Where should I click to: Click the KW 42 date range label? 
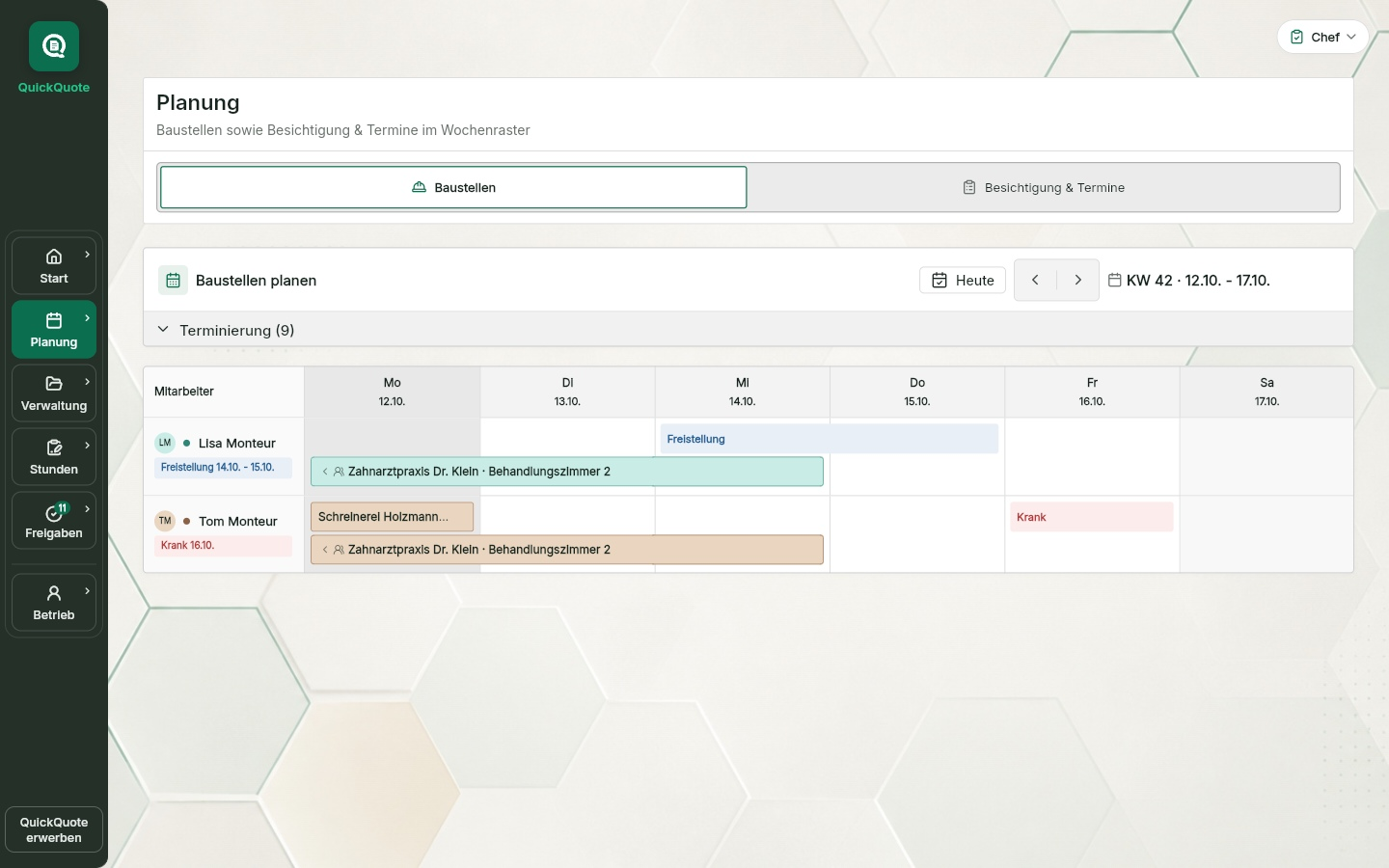coord(1198,281)
